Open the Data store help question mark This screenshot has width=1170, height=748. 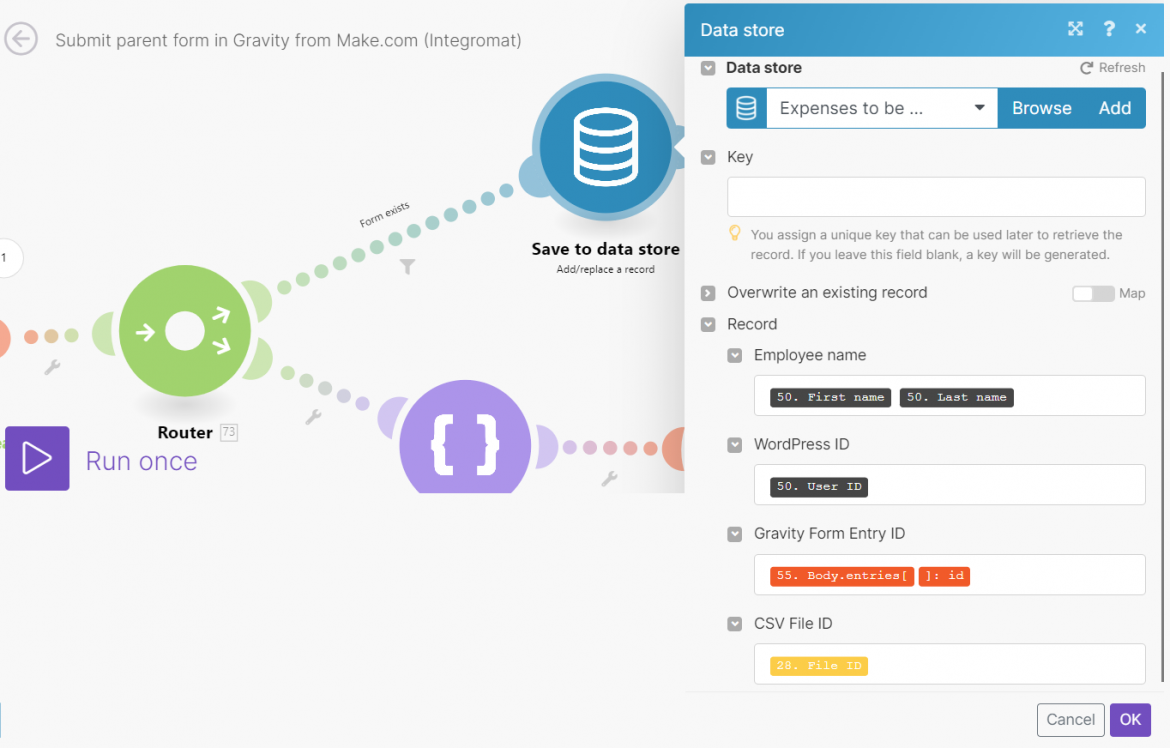(1108, 29)
